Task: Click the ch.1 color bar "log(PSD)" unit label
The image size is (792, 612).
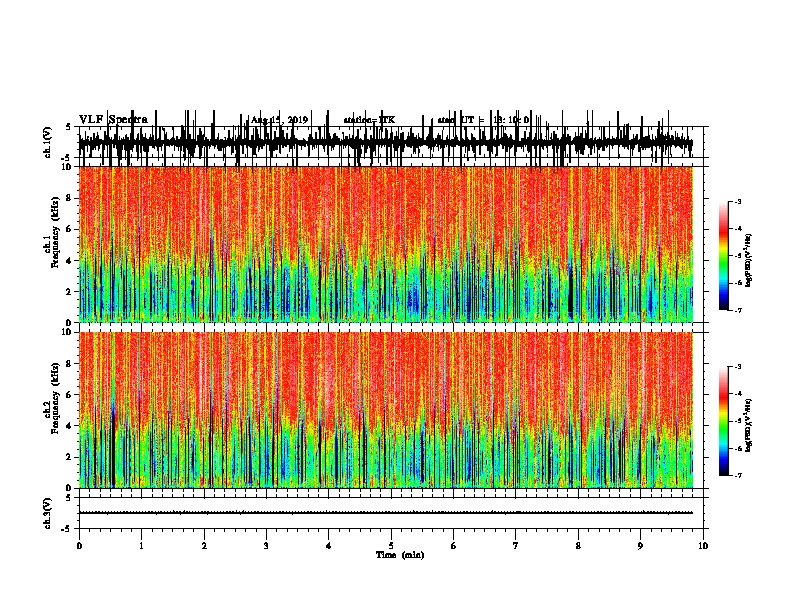Action: (x=749, y=261)
